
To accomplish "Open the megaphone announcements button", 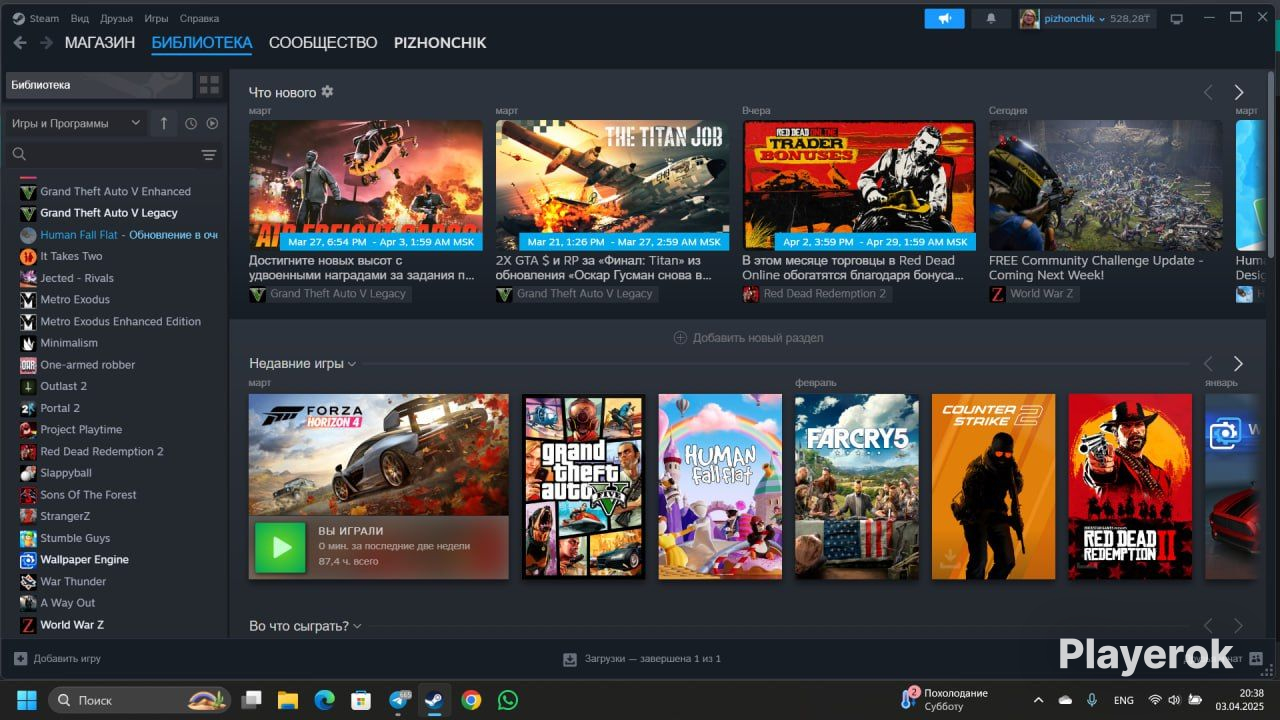I will click(944, 18).
